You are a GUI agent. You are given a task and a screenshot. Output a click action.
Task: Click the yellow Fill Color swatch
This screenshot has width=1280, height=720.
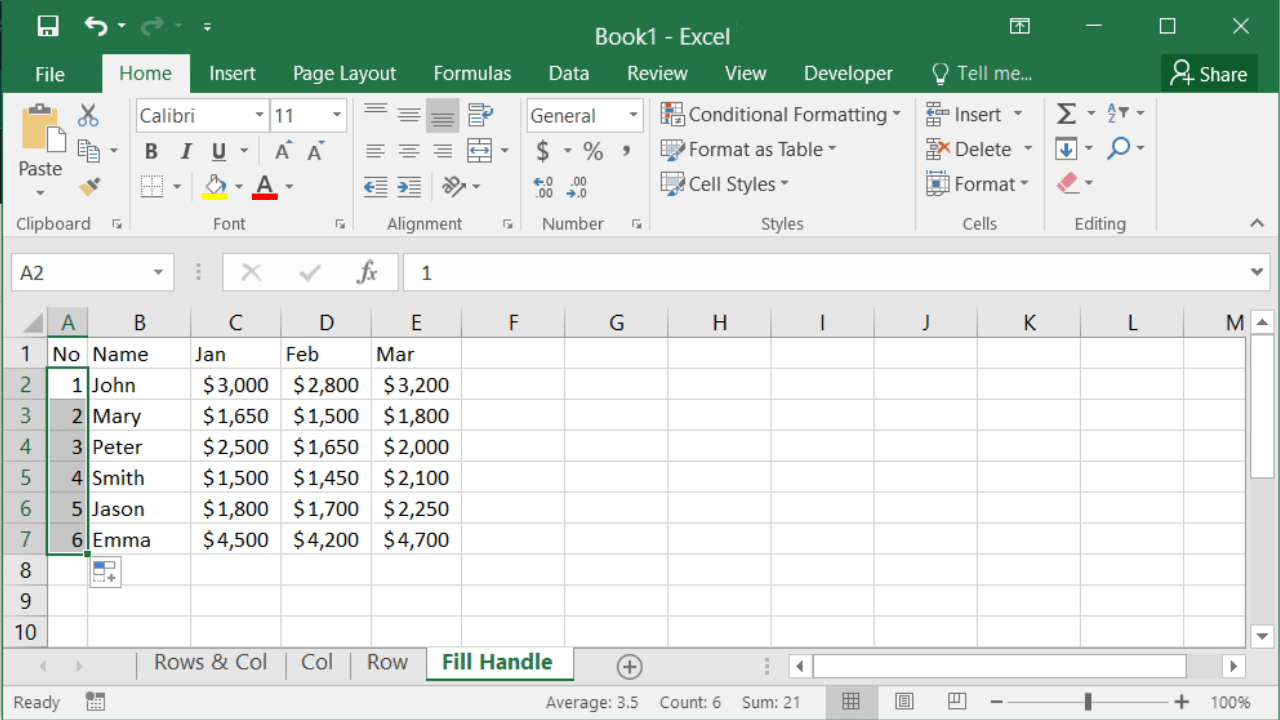(215, 186)
